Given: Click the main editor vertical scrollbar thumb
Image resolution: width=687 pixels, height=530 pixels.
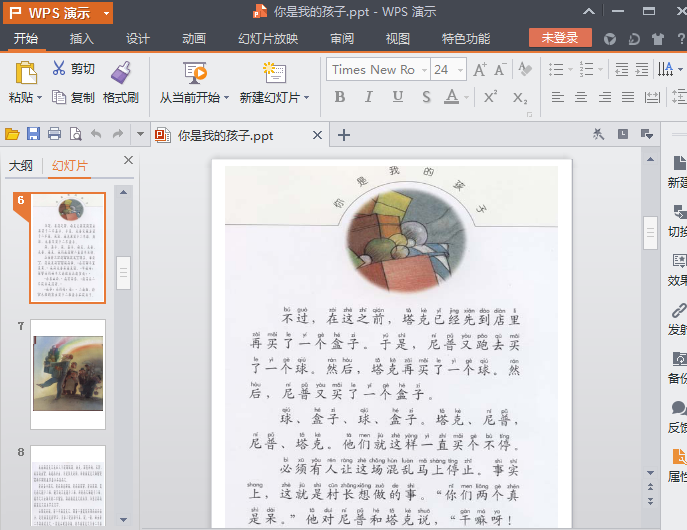Looking at the screenshot, I should pos(650,233).
